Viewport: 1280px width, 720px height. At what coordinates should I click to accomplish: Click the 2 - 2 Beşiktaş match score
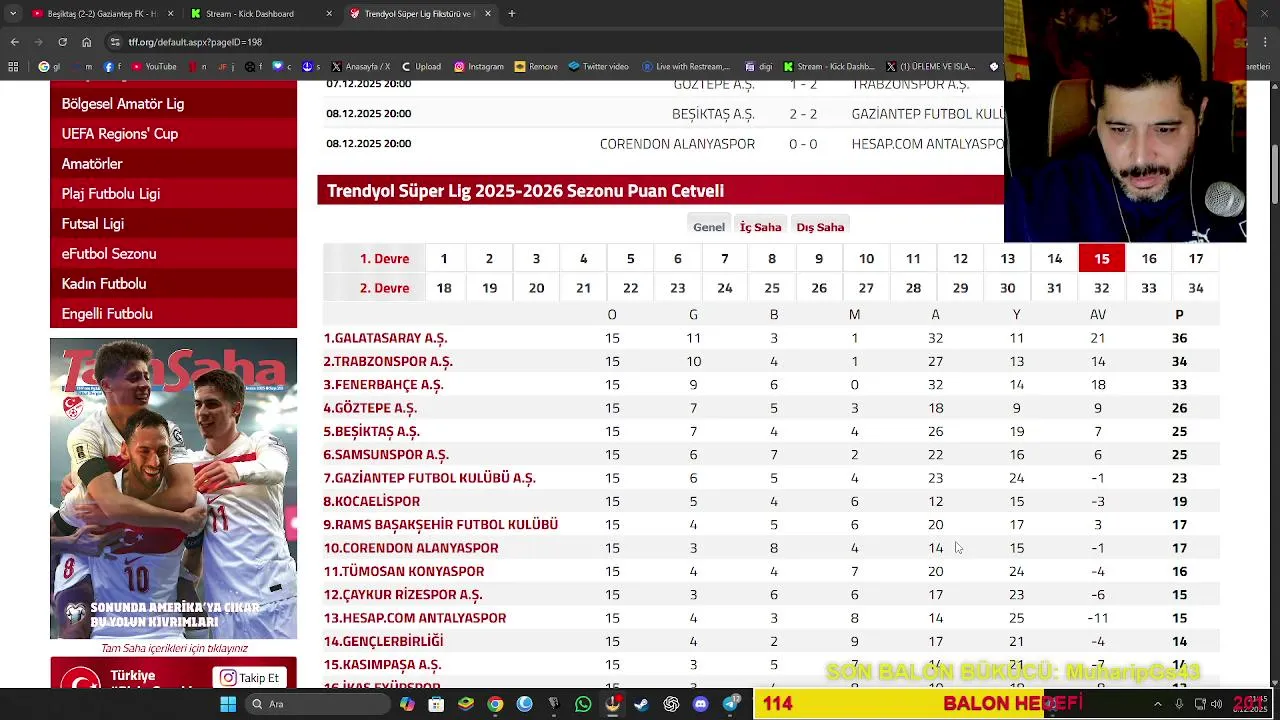[x=803, y=114]
